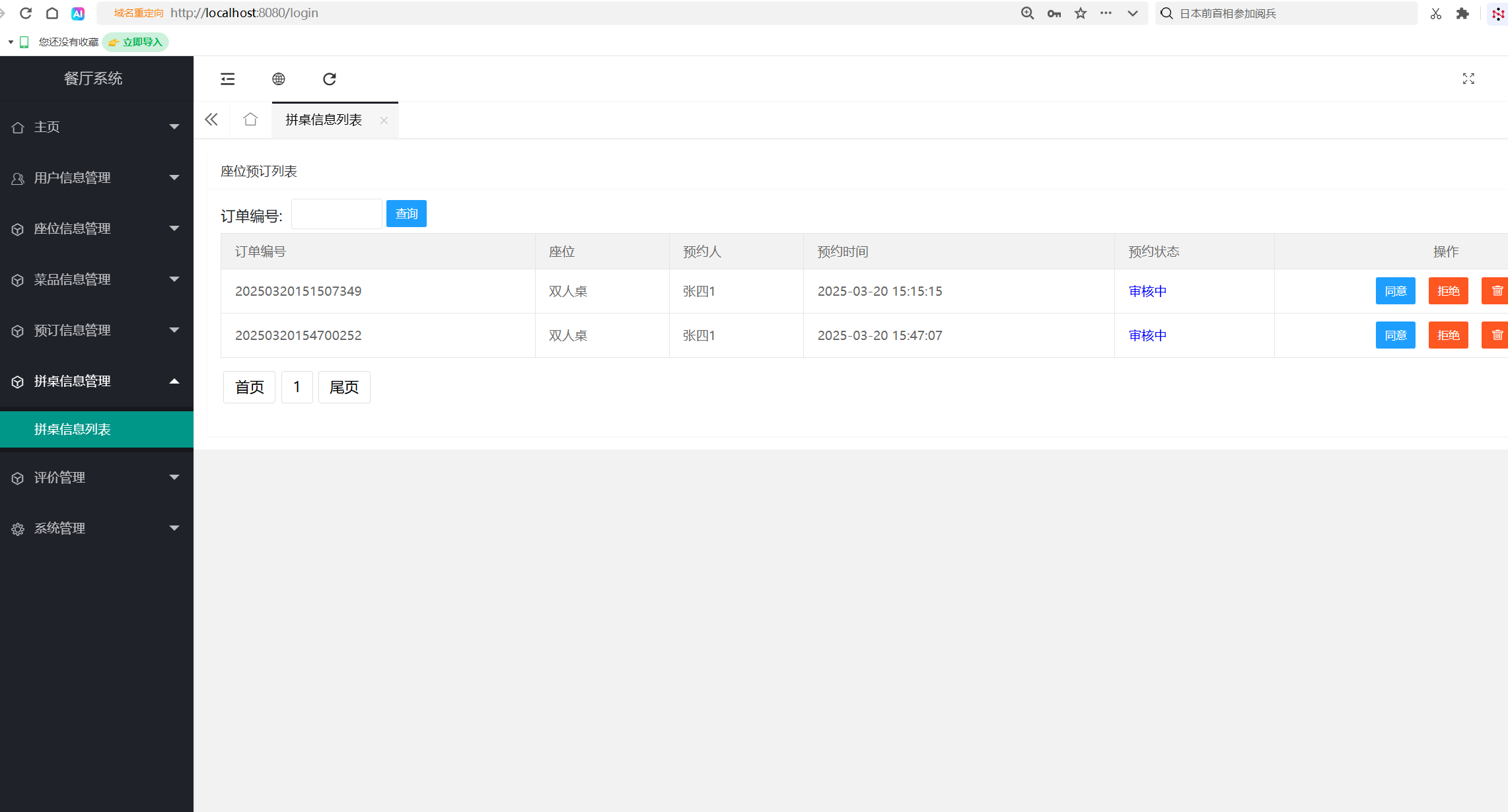Click the home icon tab

pyautogui.click(x=250, y=119)
